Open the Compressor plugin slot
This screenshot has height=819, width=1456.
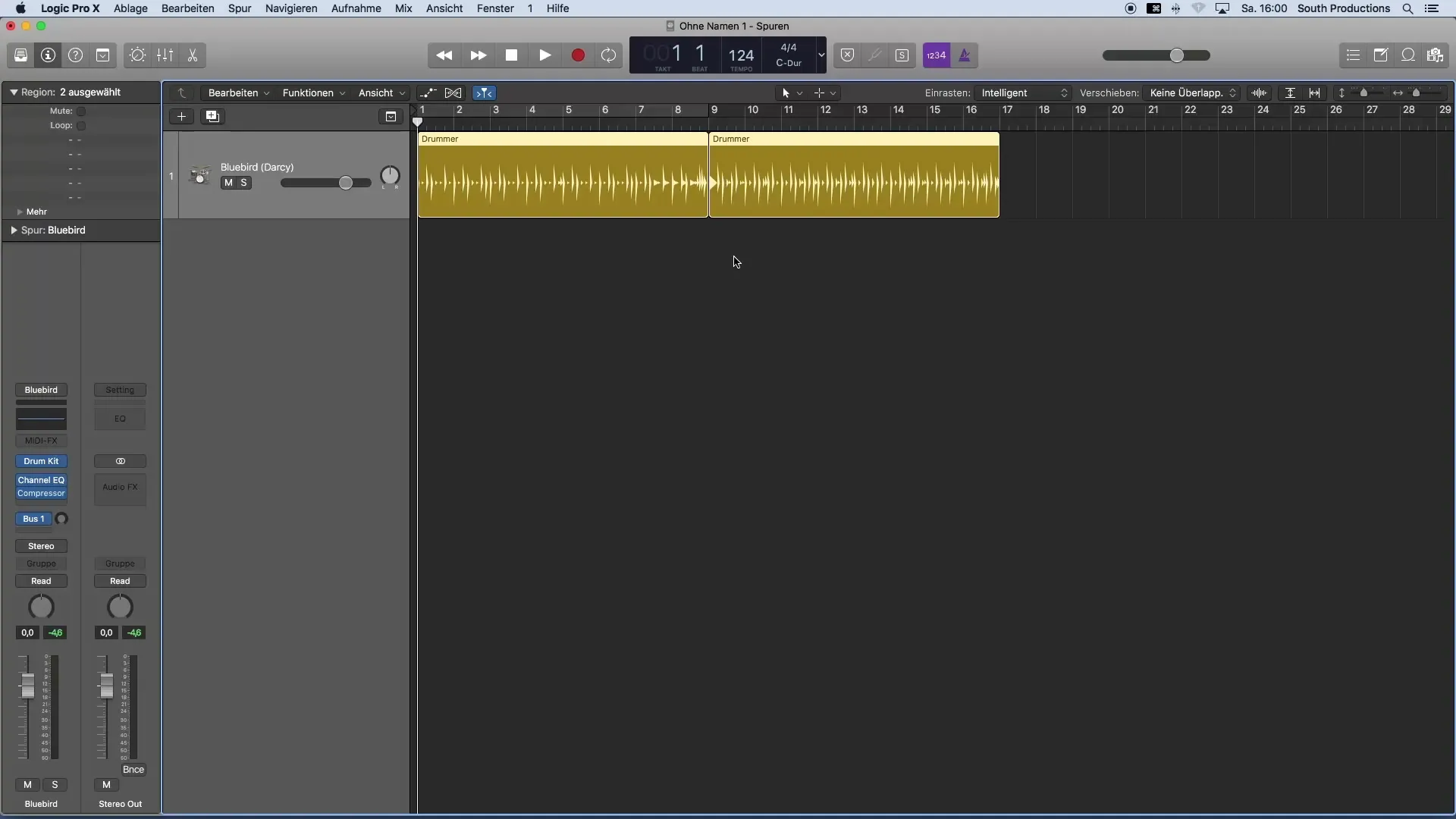pos(41,494)
